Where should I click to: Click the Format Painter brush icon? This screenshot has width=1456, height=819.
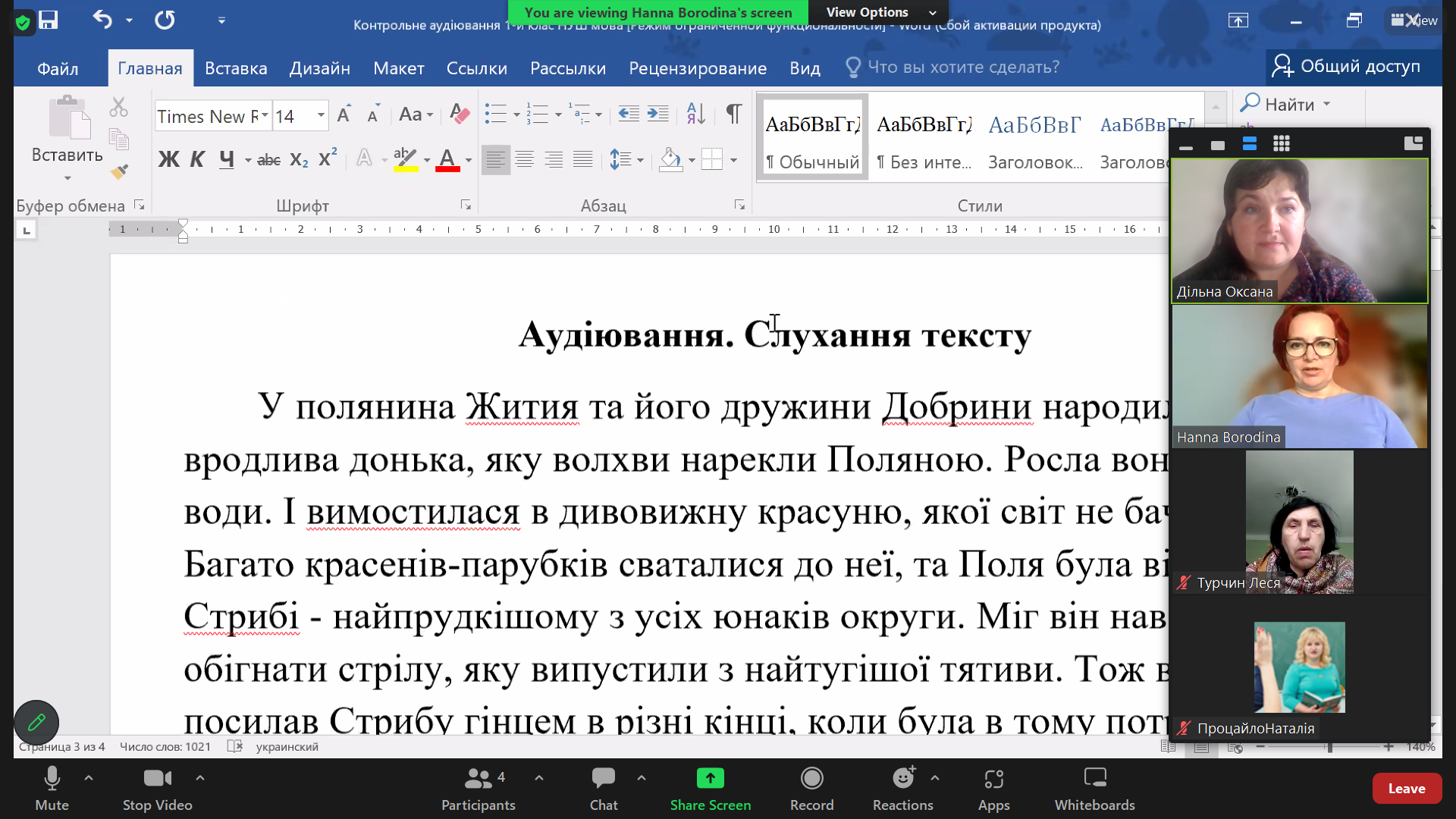119,172
